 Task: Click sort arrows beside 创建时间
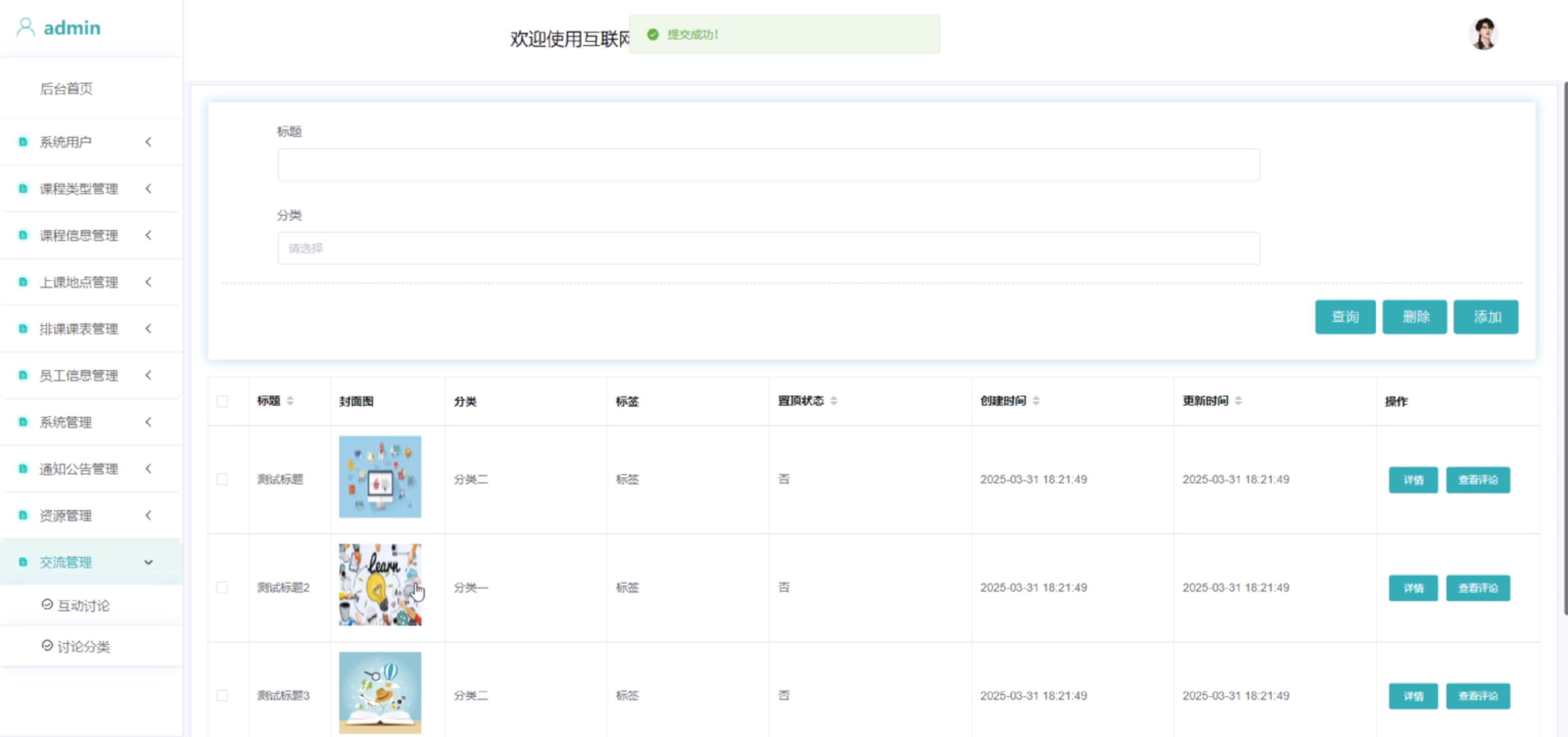1036,401
